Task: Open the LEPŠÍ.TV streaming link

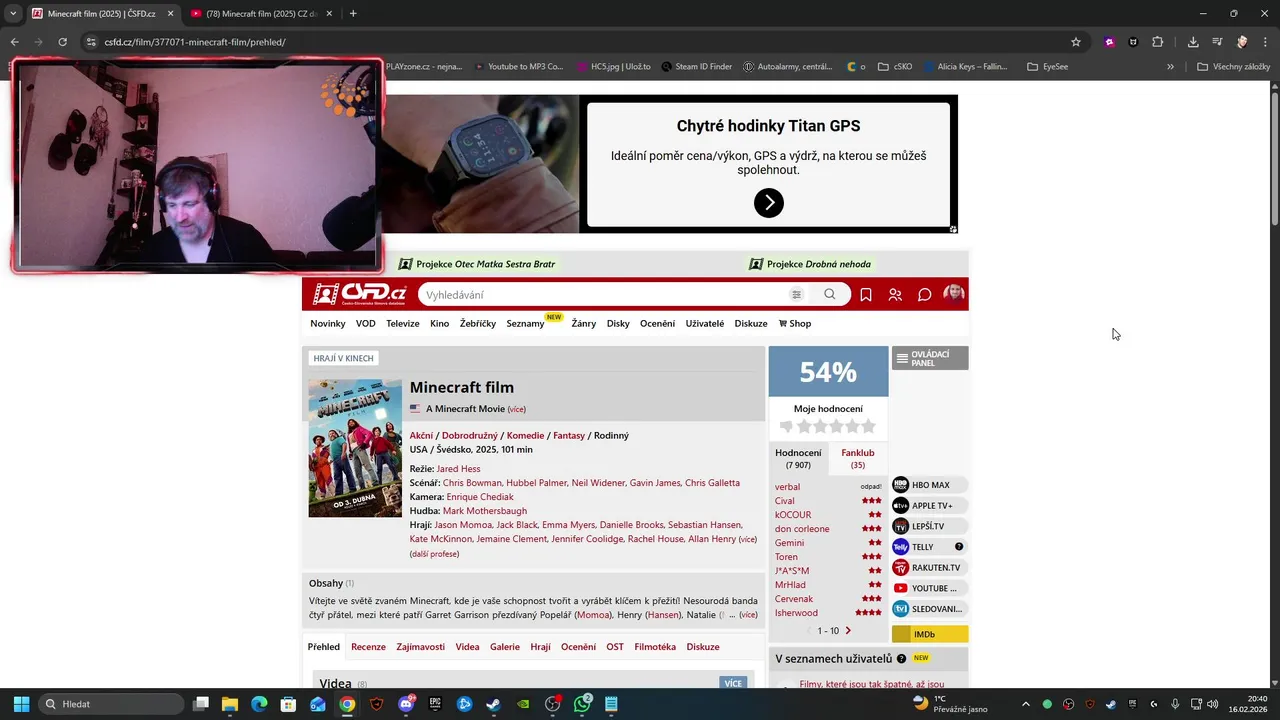Action: tap(929, 526)
